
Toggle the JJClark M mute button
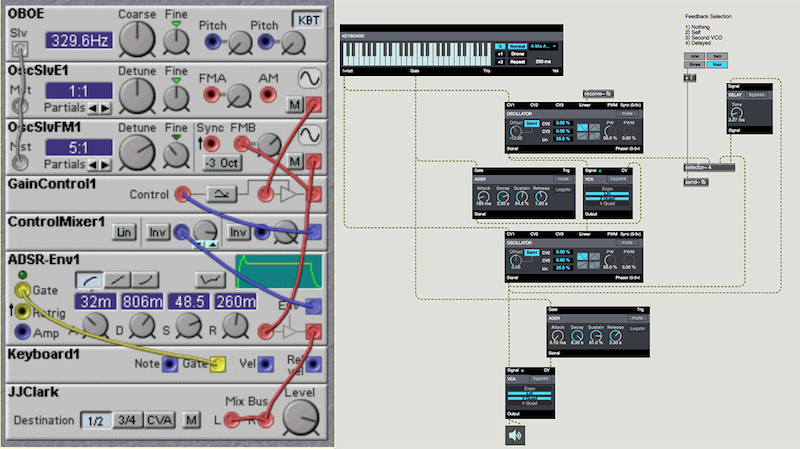click(x=191, y=420)
